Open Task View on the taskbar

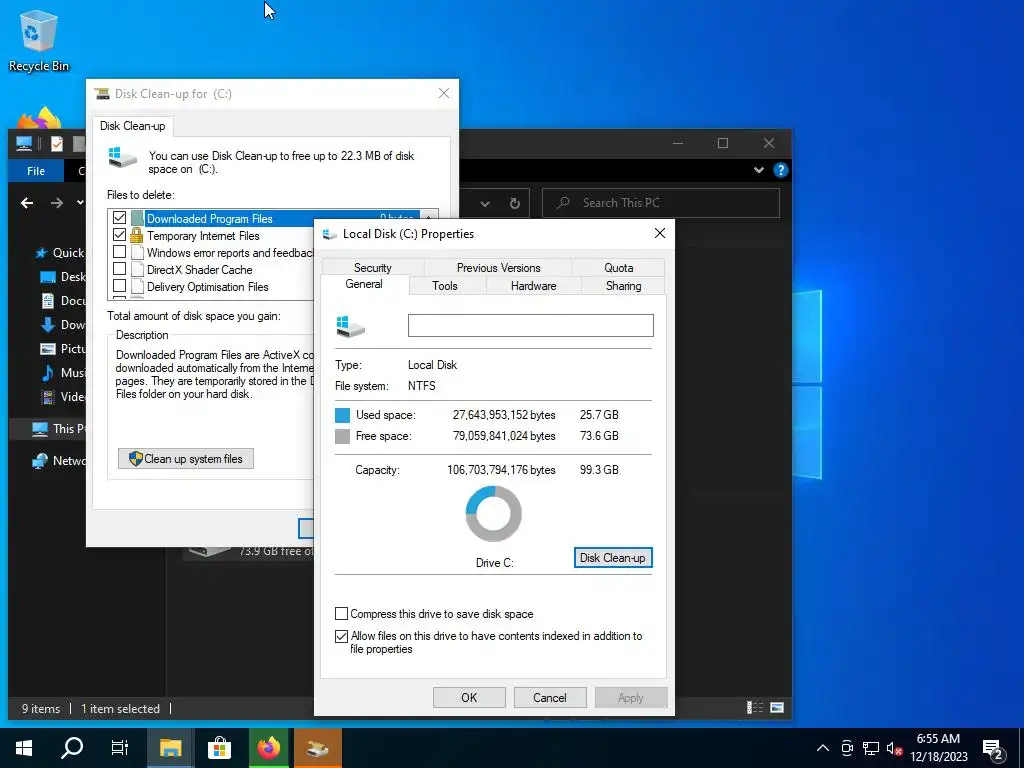pyautogui.click(x=120, y=748)
